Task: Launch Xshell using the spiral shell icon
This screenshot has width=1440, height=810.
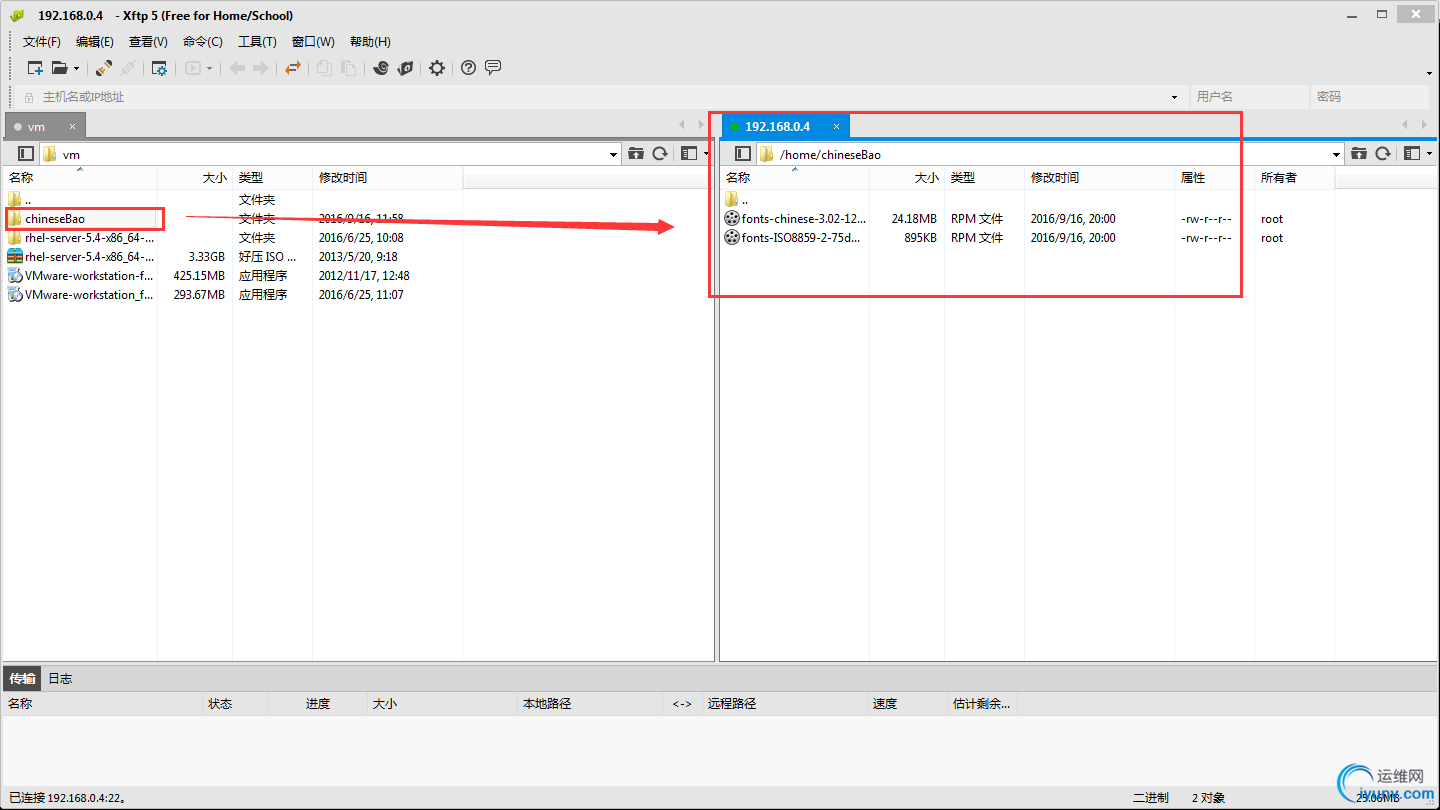Action: (381, 68)
